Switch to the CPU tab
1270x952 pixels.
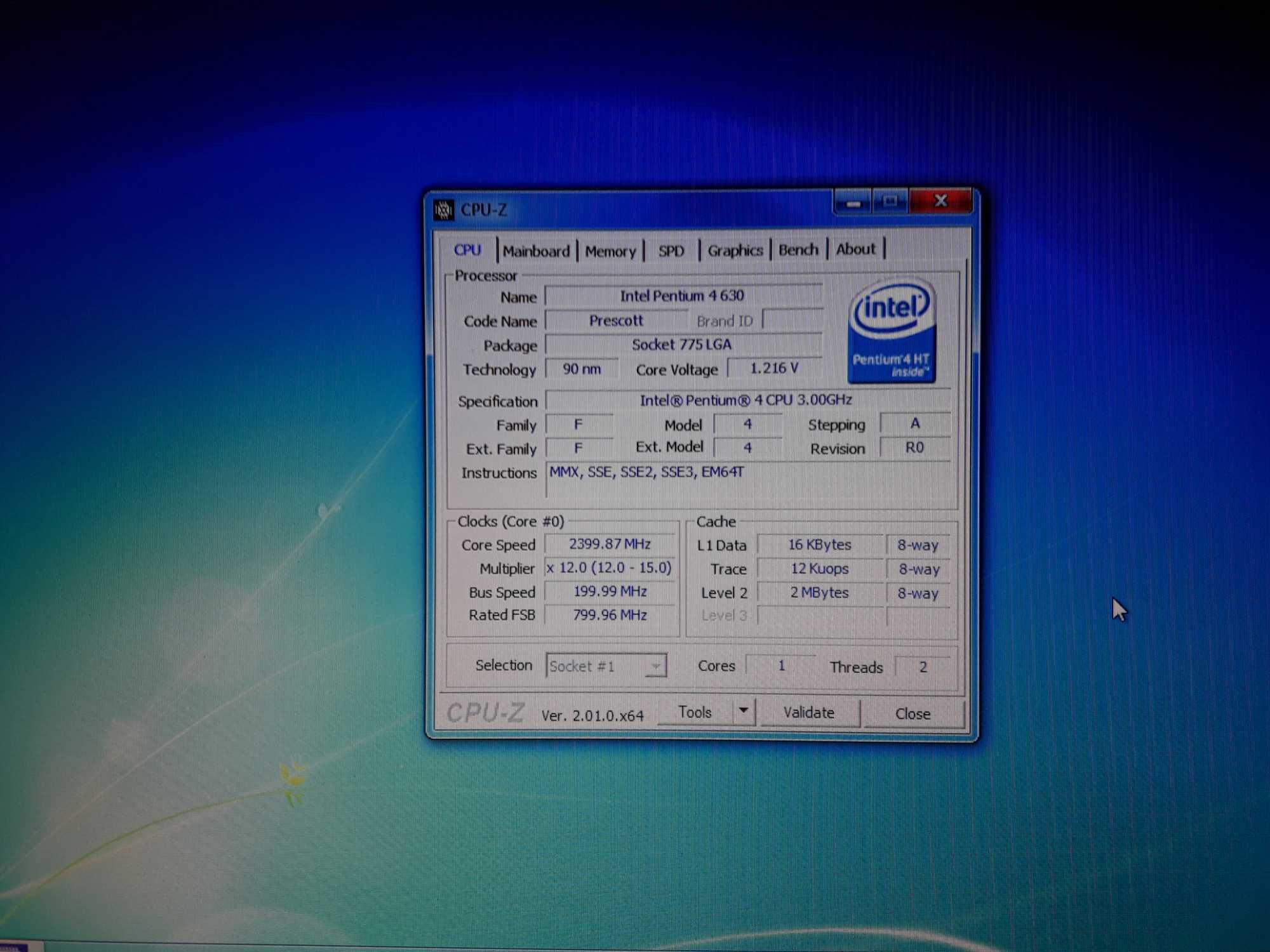(x=467, y=250)
